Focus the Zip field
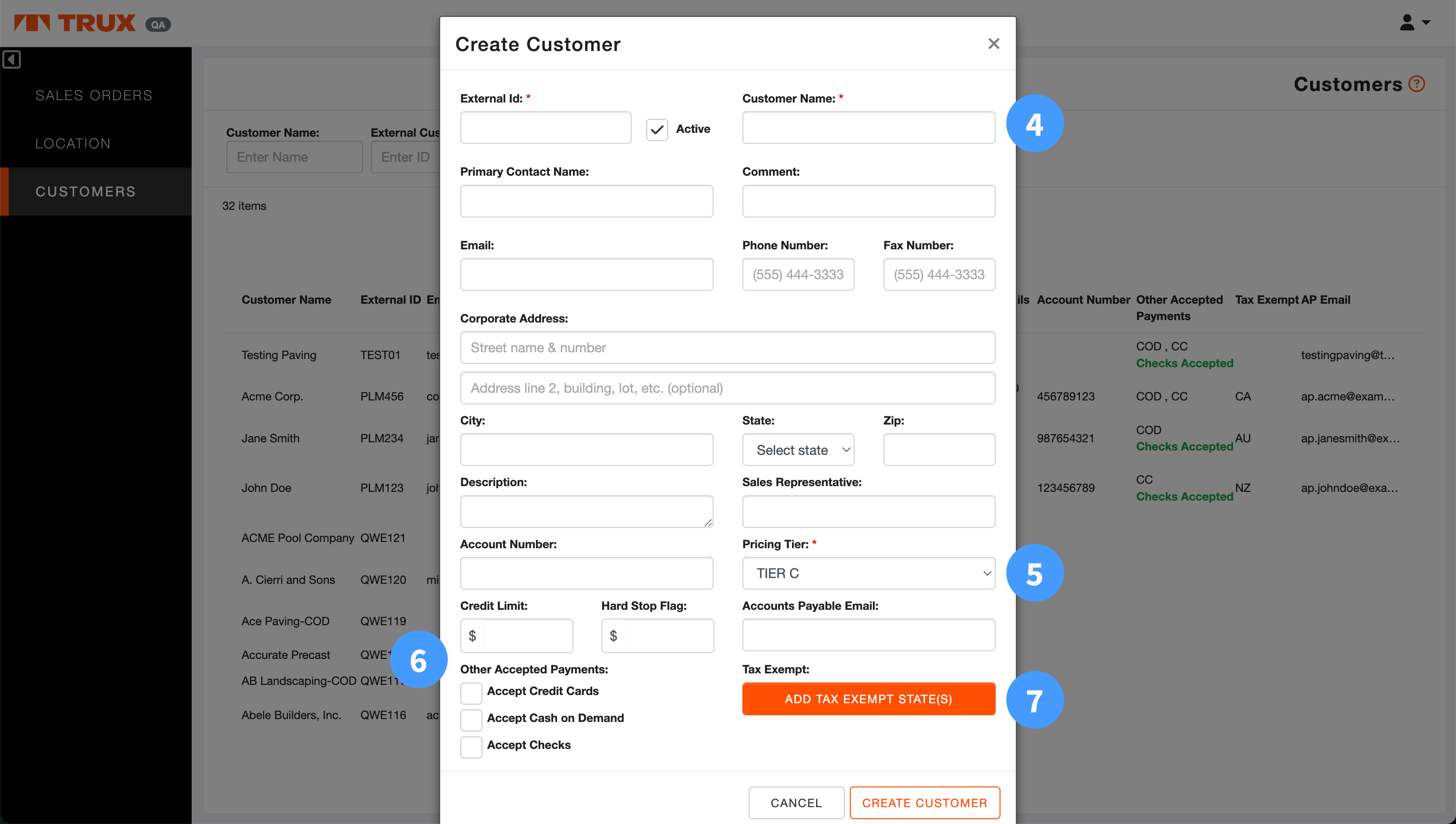The width and height of the screenshot is (1456, 824). point(939,450)
